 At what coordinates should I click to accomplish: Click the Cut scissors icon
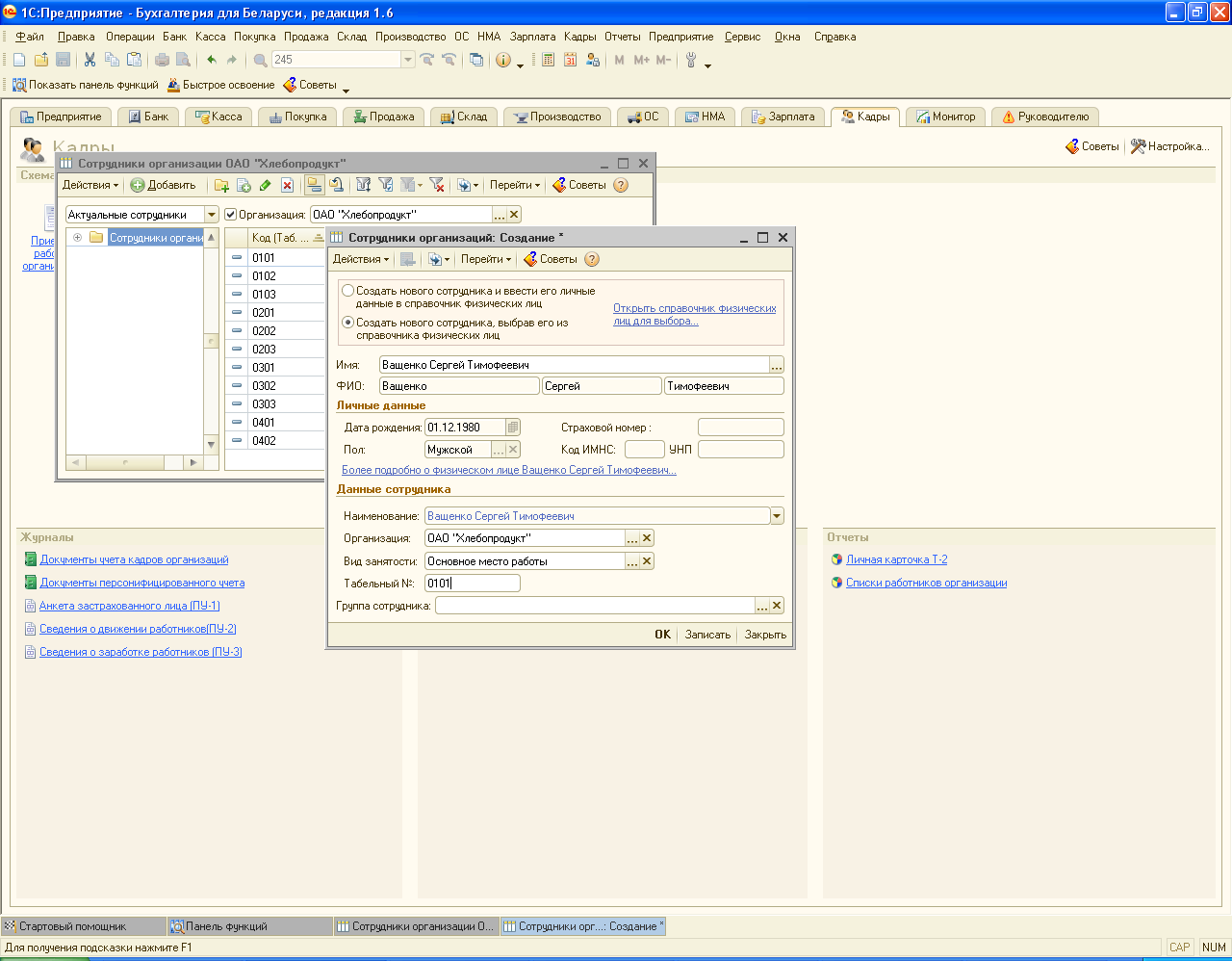[90, 60]
